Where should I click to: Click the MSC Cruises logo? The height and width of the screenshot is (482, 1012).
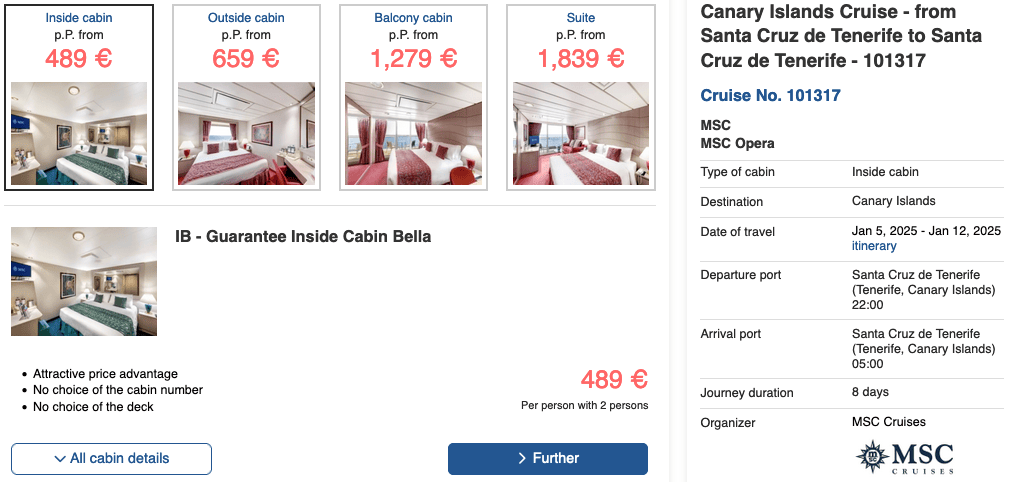(x=904, y=456)
